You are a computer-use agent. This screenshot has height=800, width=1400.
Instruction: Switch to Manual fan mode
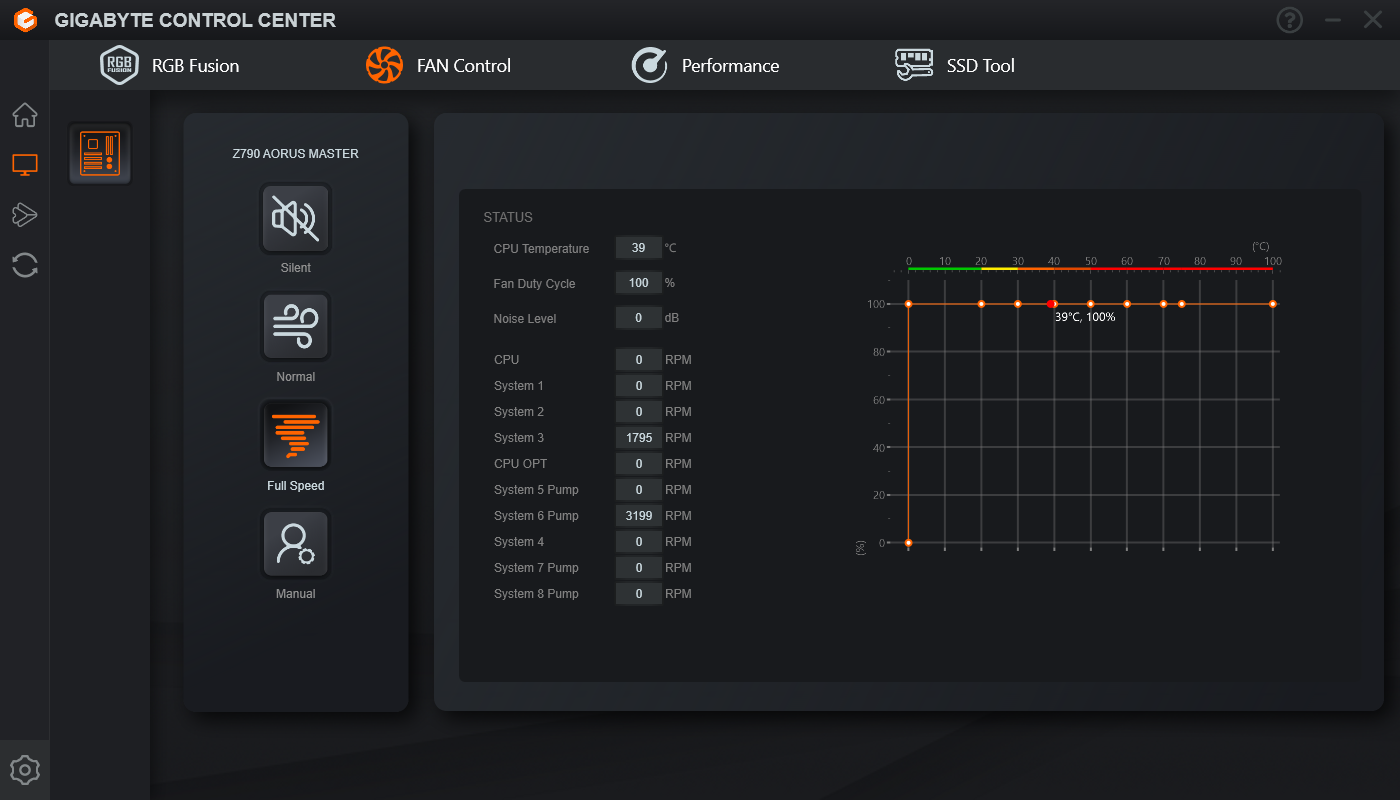(296, 544)
